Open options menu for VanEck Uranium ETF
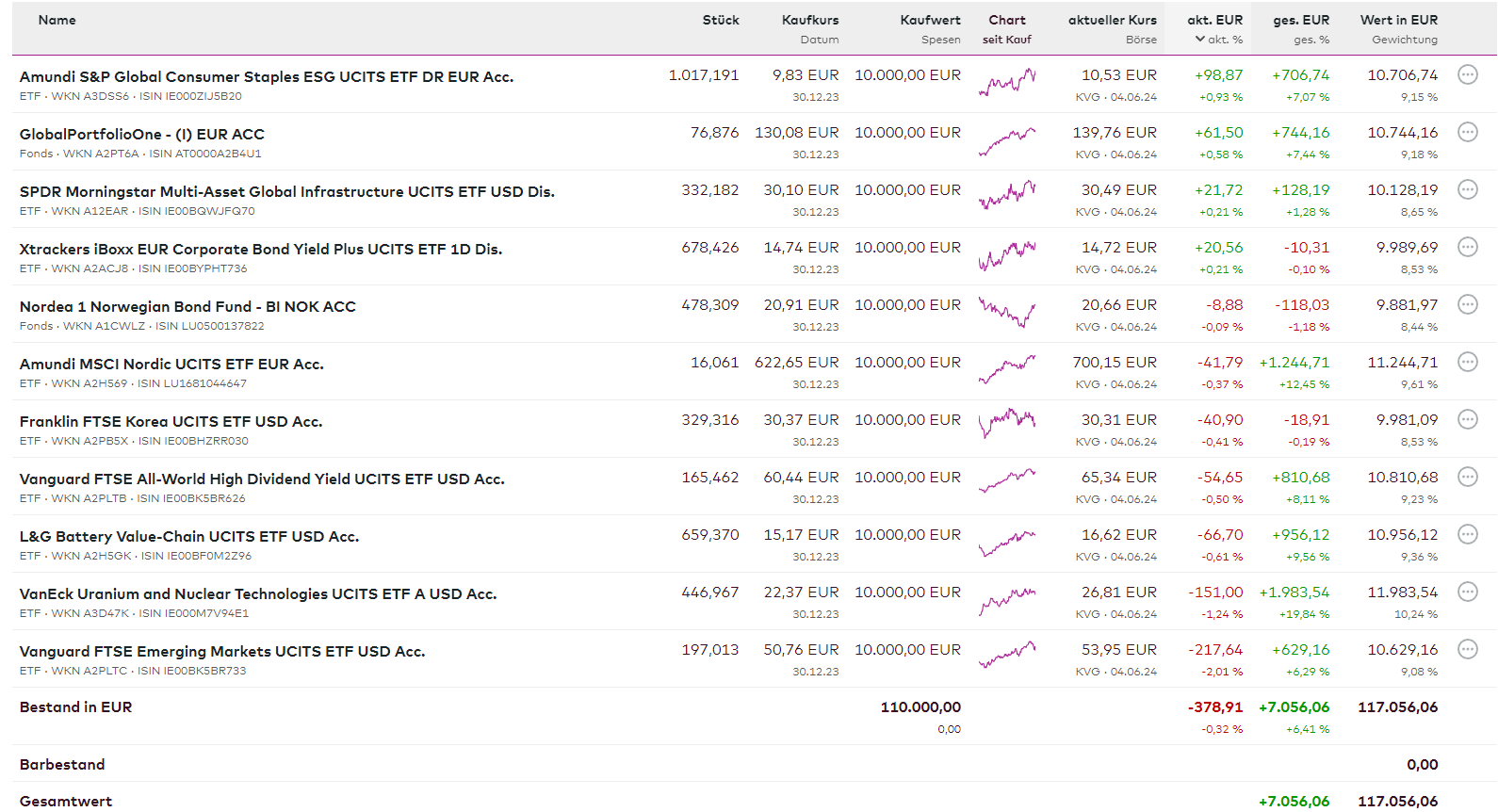 [1467, 592]
